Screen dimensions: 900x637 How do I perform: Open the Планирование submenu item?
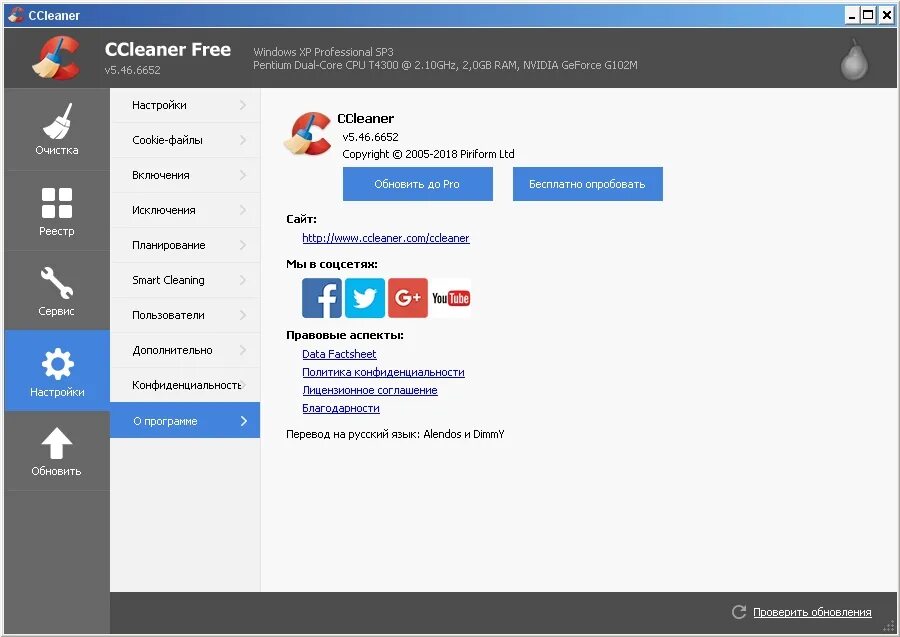tap(185, 245)
